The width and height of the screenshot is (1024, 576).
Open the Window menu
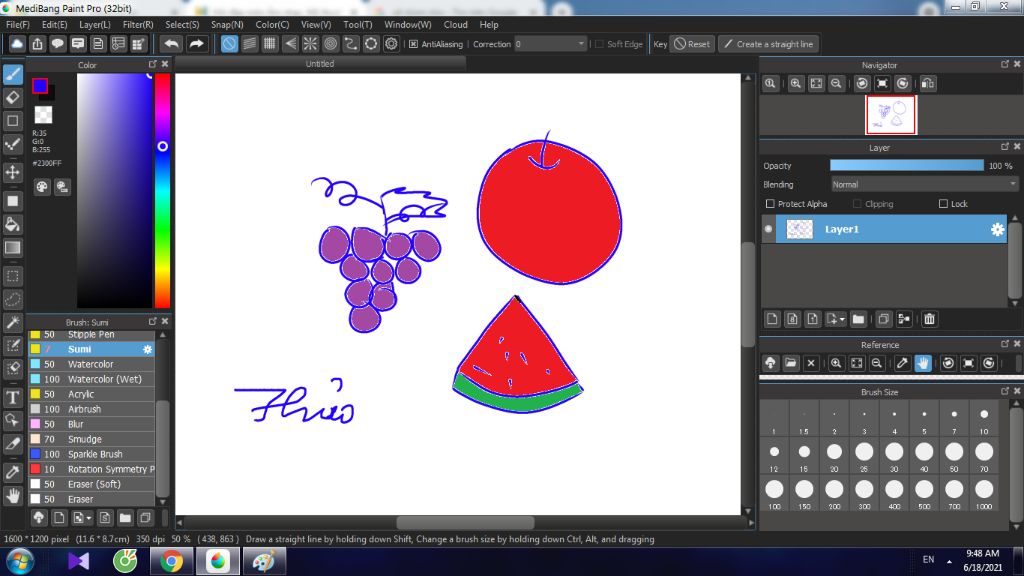coord(408,24)
